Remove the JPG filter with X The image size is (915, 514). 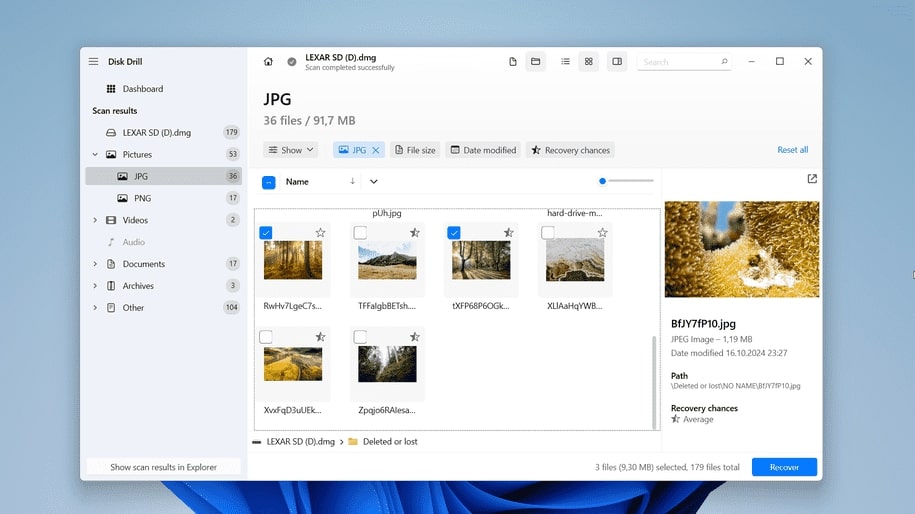376,150
